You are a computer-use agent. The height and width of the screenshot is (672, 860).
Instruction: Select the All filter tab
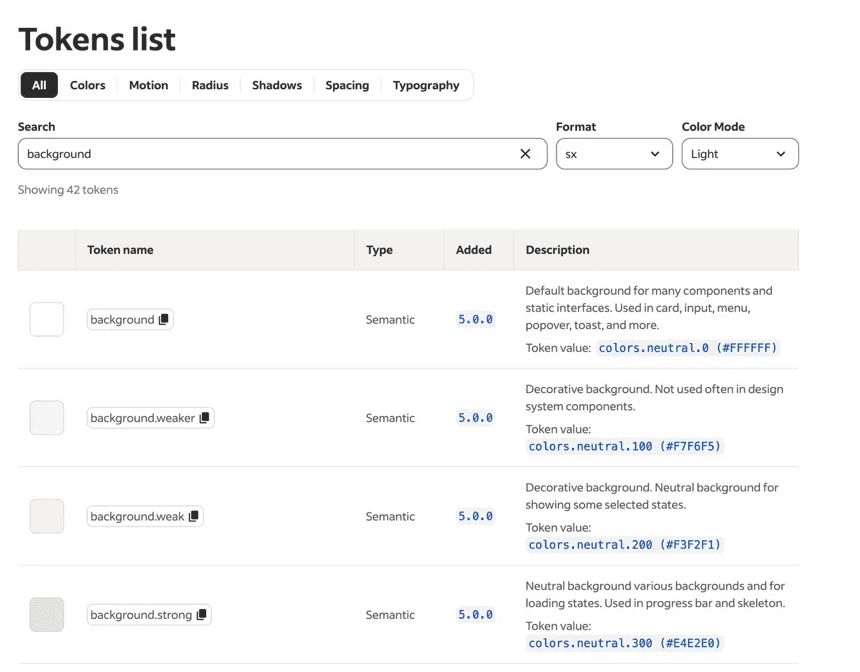point(39,85)
